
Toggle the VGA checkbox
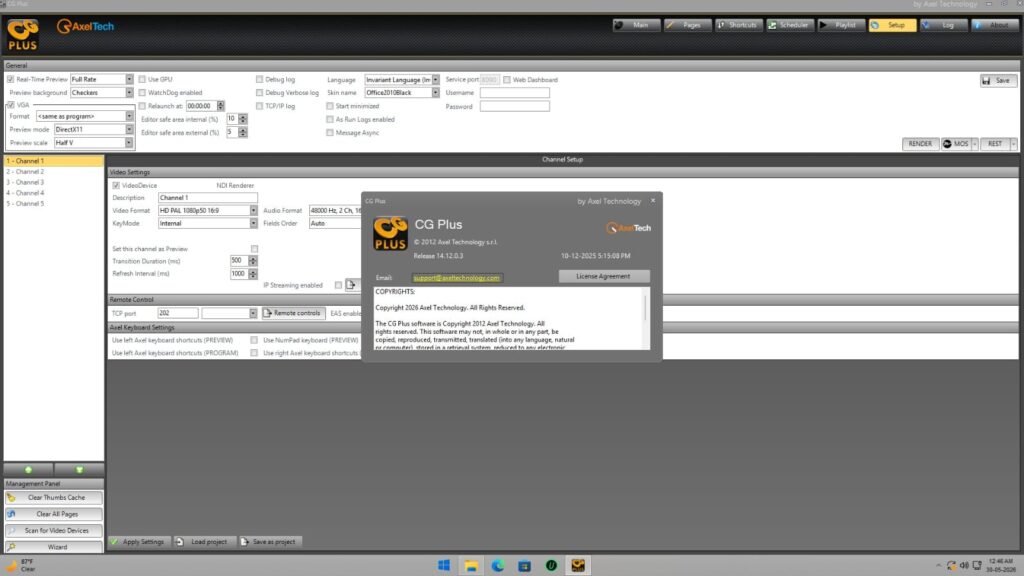[x=10, y=104]
